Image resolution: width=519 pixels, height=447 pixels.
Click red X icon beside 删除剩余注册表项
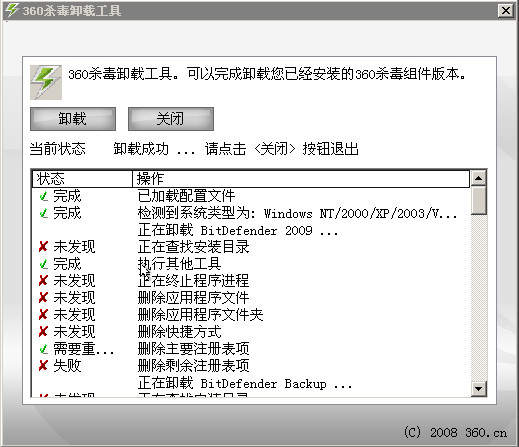(43, 366)
